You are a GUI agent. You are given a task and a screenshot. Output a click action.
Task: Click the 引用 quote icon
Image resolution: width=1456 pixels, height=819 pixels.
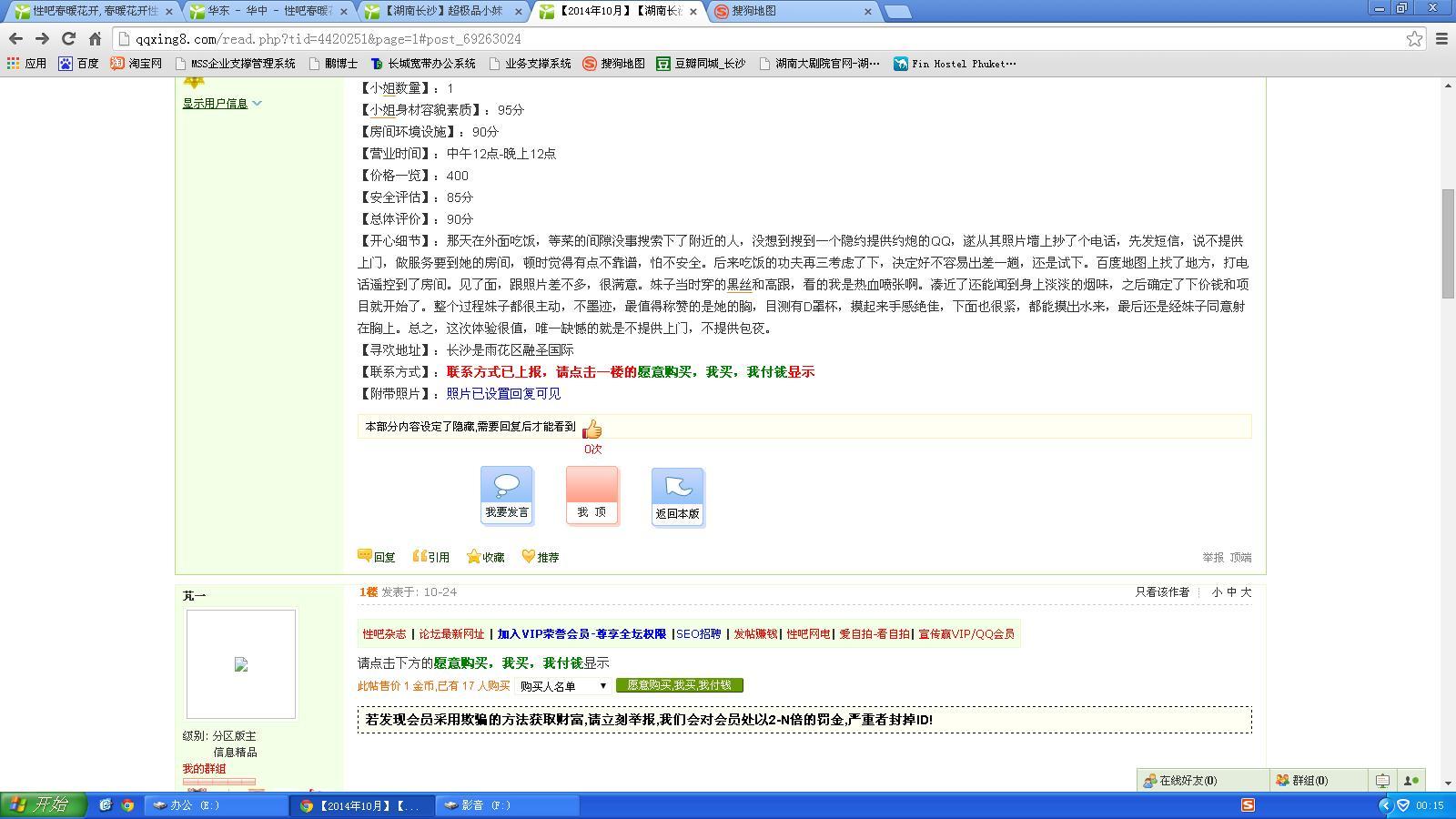[x=420, y=556]
